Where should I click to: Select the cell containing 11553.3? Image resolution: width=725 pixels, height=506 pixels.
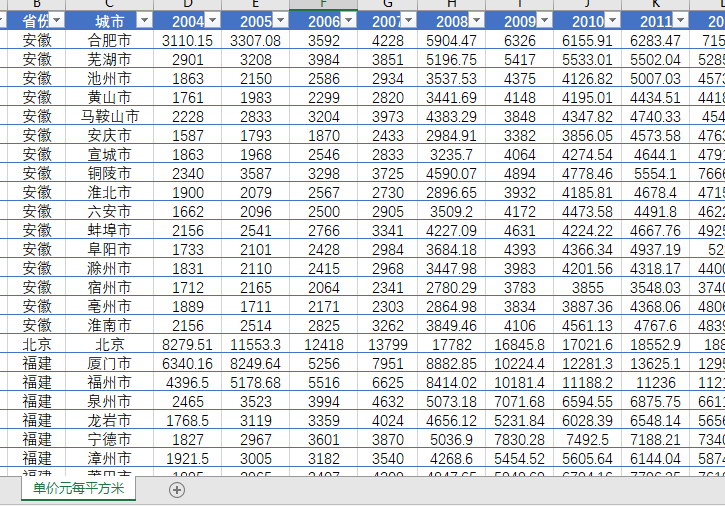point(255,344)
